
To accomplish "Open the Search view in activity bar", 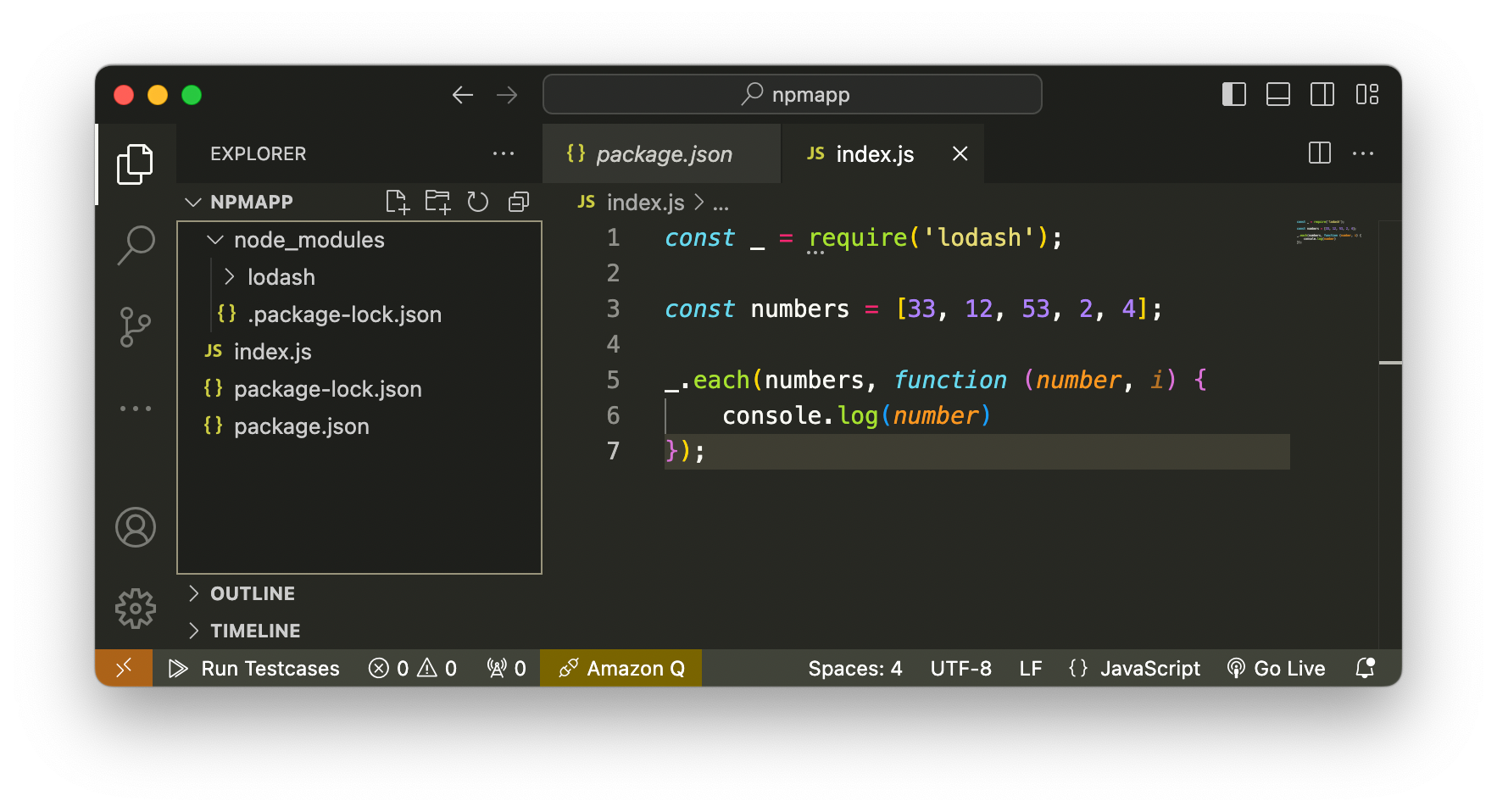I will click(x=136, y=246).
